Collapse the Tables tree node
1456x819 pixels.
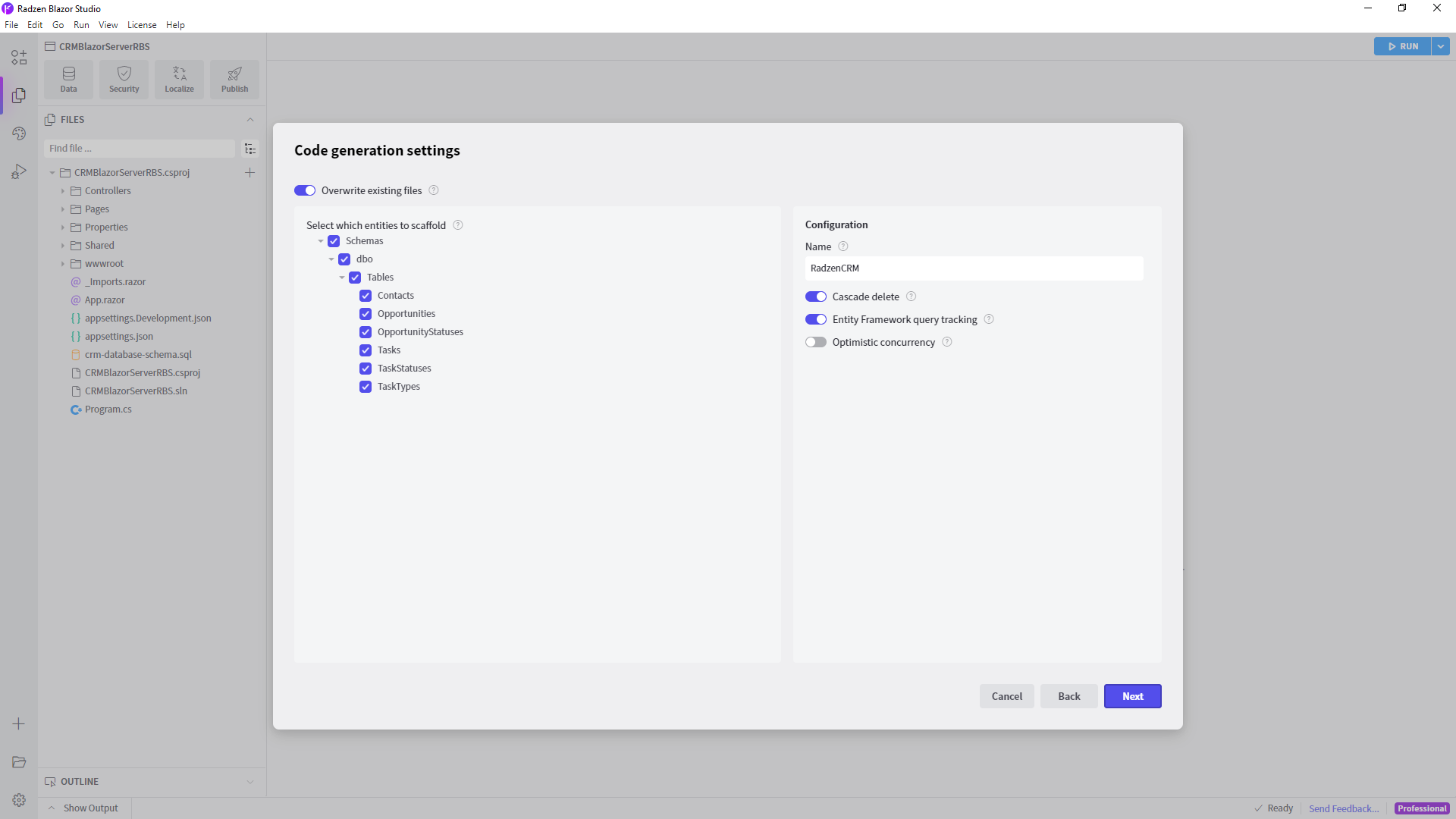(342, 278)
